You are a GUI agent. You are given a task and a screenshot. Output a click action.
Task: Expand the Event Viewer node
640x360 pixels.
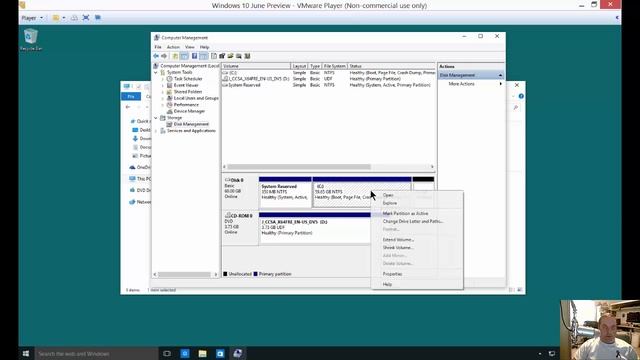162,85
